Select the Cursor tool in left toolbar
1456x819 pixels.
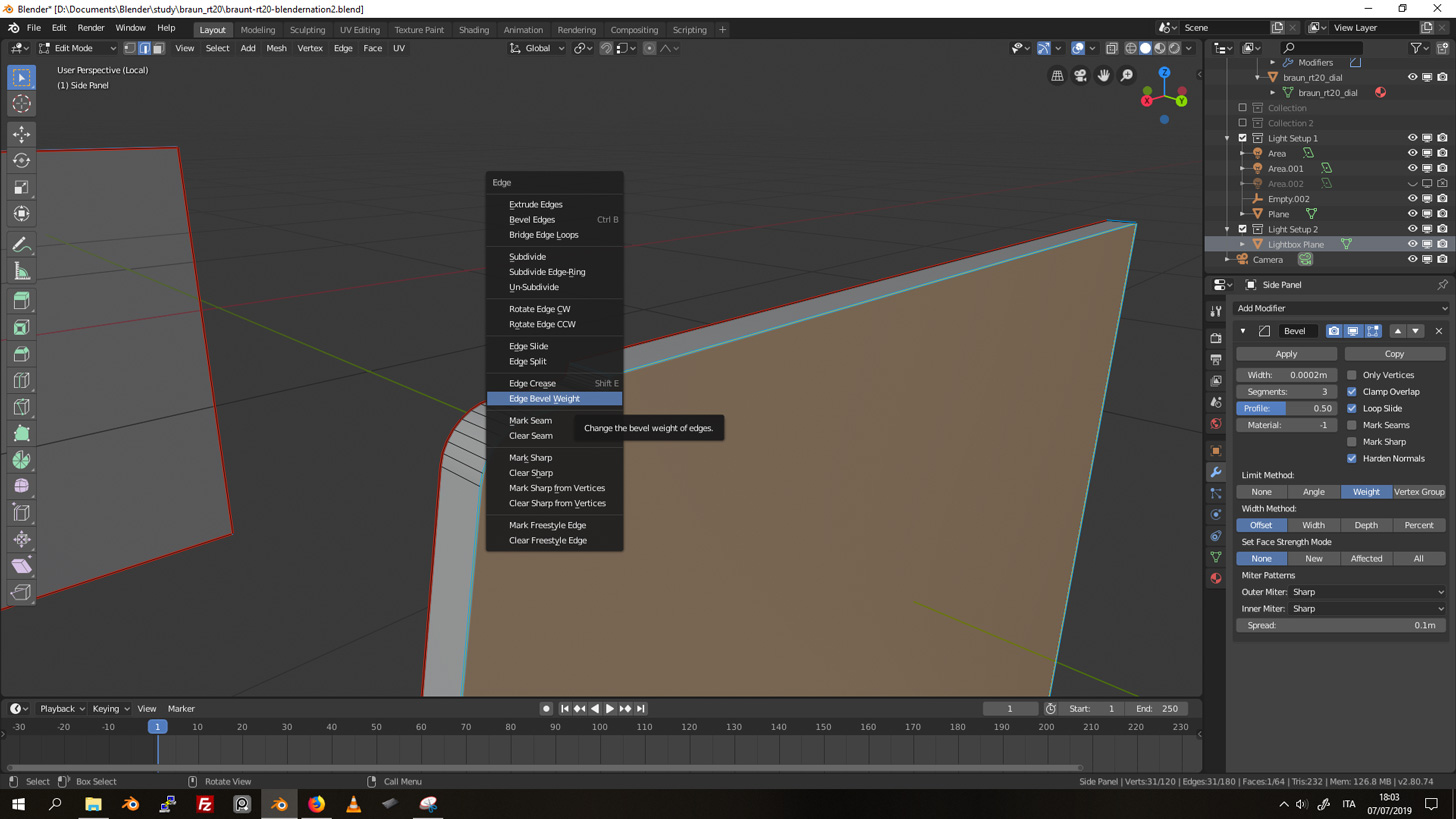click(21, 104)
